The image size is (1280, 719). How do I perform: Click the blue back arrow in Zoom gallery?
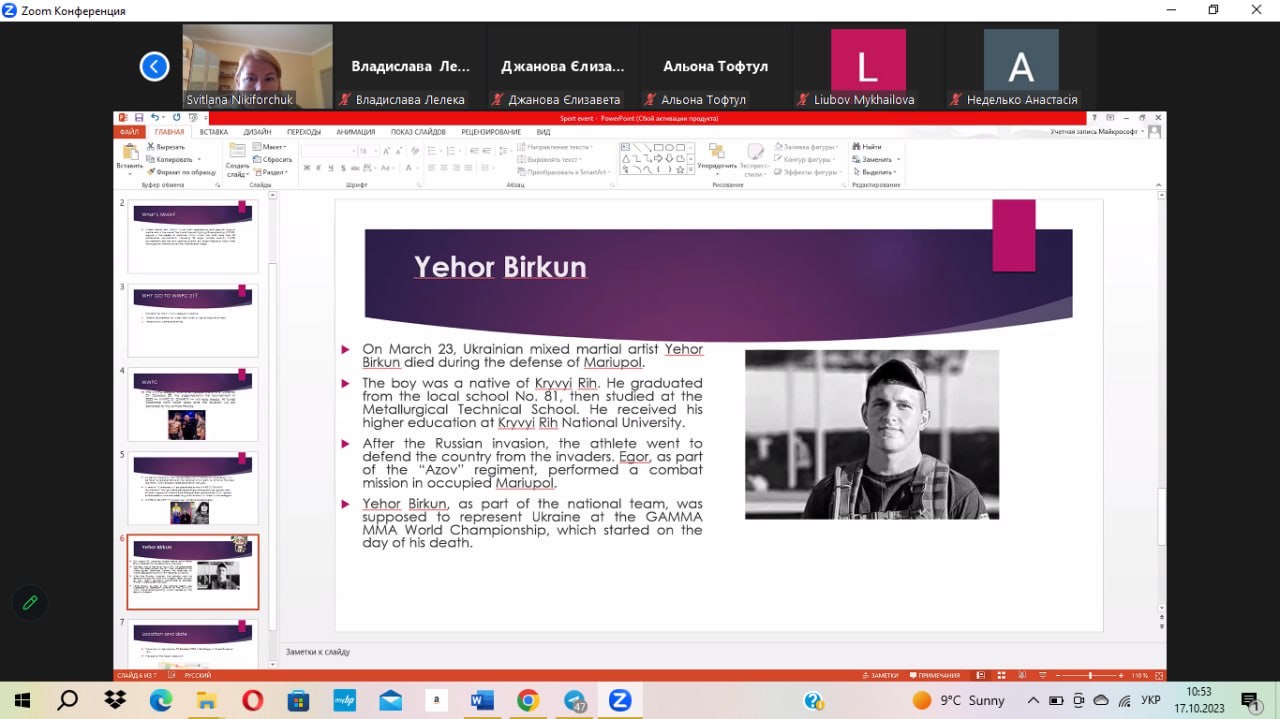[154, 67]
